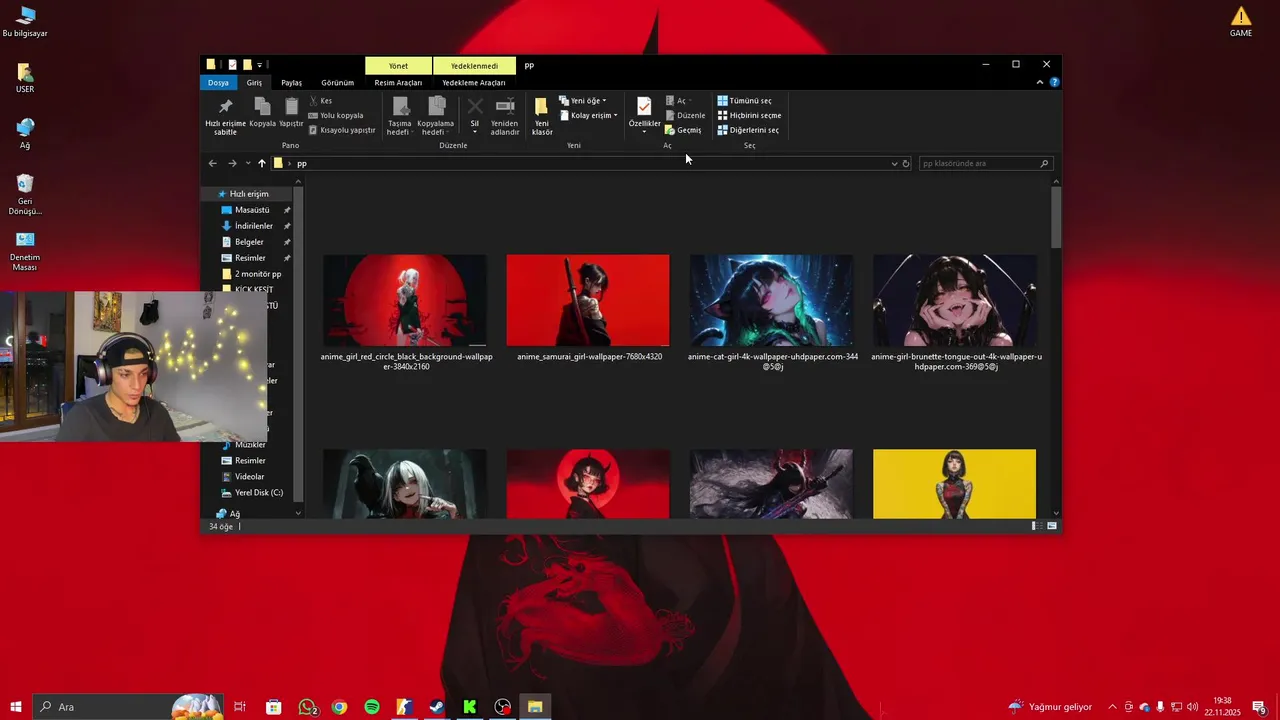Open 2 monitör pp folder
This screenshot has width=1280, height=720.
[x=258, y=274]
